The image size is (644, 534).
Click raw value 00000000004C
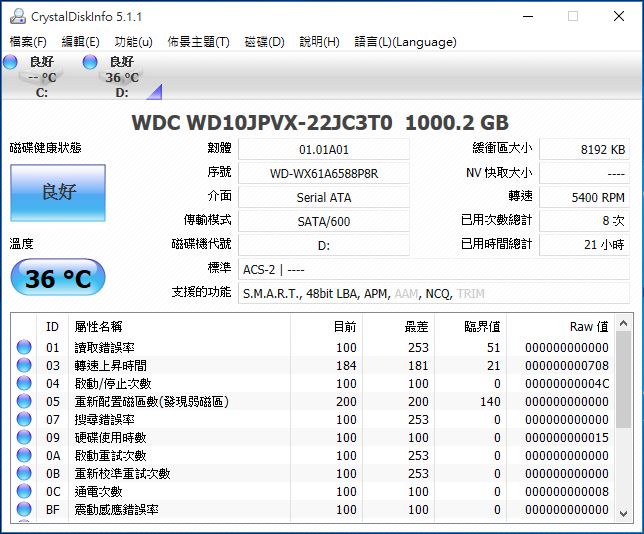567,384
